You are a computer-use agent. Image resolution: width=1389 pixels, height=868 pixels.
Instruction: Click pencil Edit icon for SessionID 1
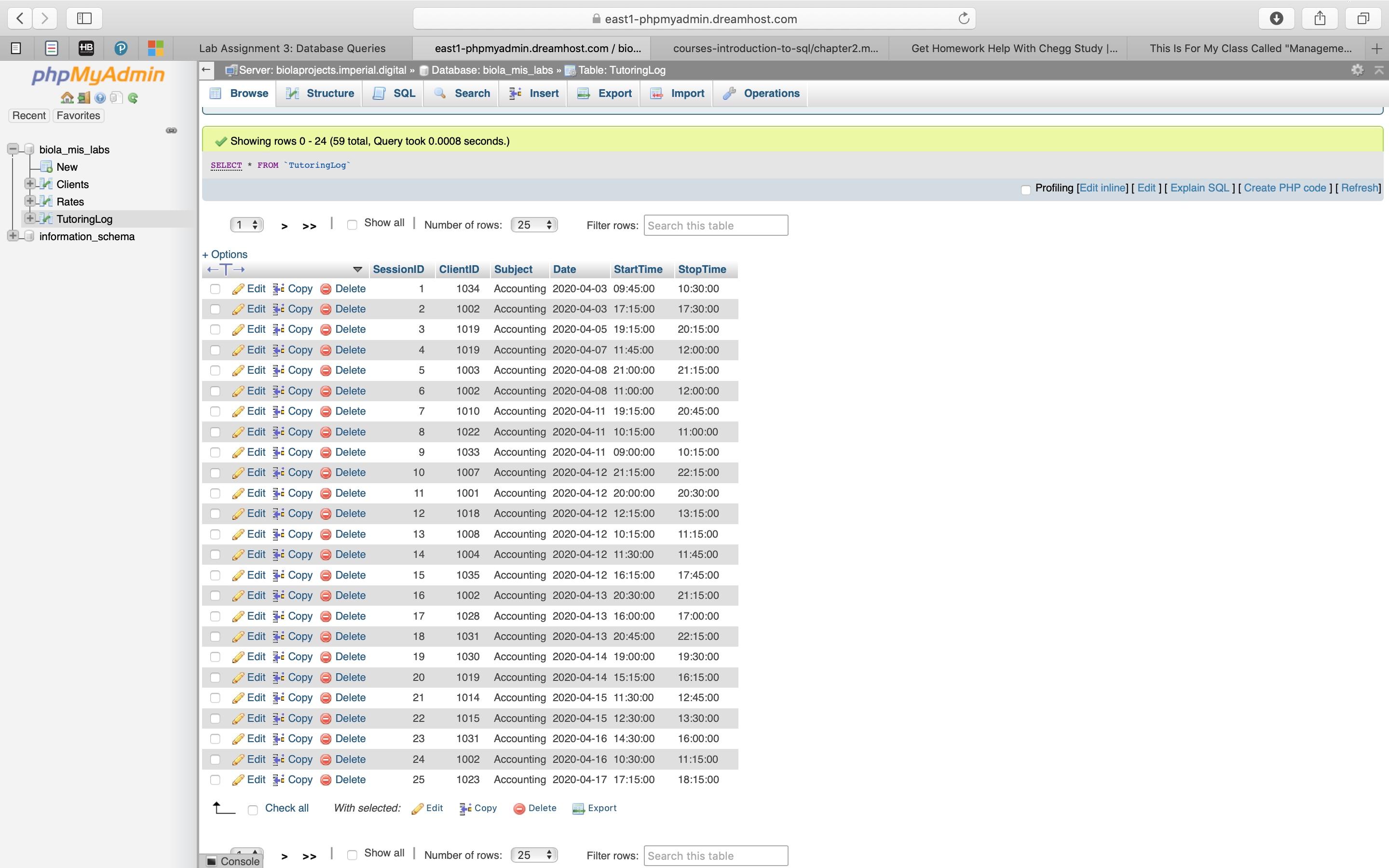[238, 289]
